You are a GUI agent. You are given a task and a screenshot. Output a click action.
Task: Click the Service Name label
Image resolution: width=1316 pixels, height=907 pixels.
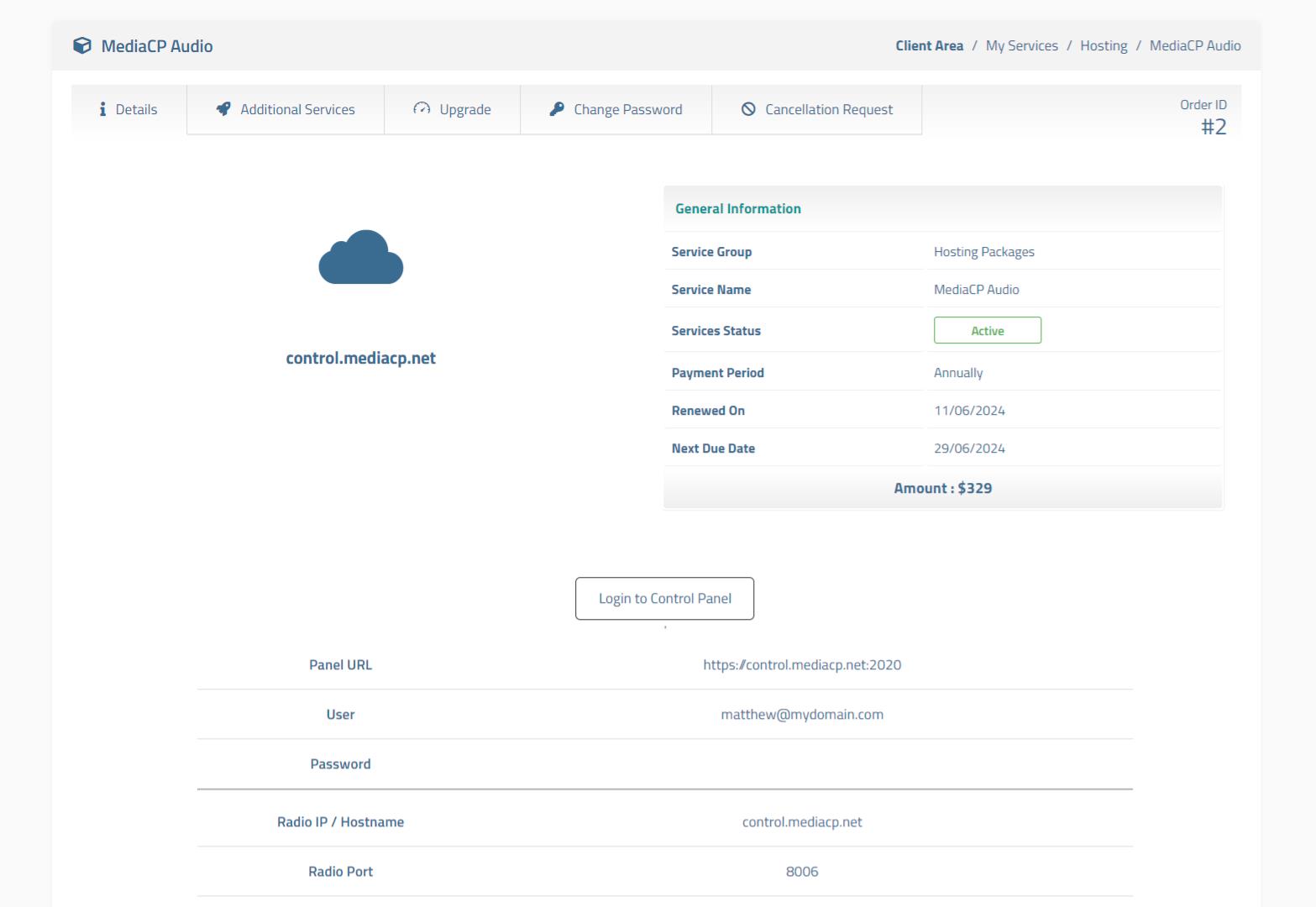pos(710,290)
